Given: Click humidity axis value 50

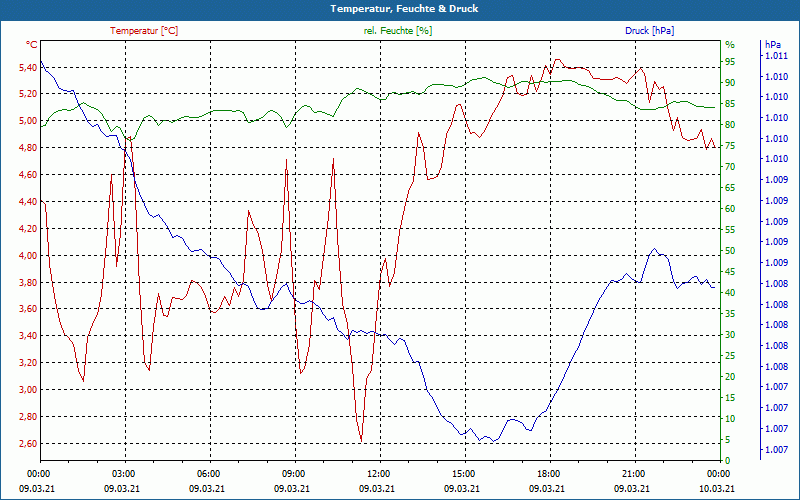Looking at the screenshot, I should (730, 251).
